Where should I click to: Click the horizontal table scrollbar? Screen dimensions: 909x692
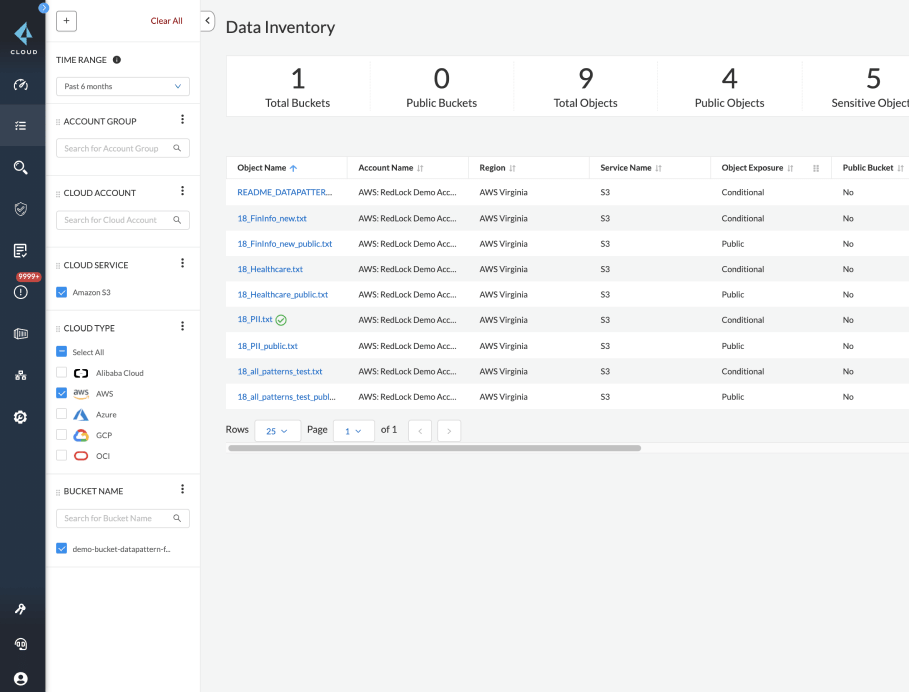pyautogui.click(x=434, y=448)
